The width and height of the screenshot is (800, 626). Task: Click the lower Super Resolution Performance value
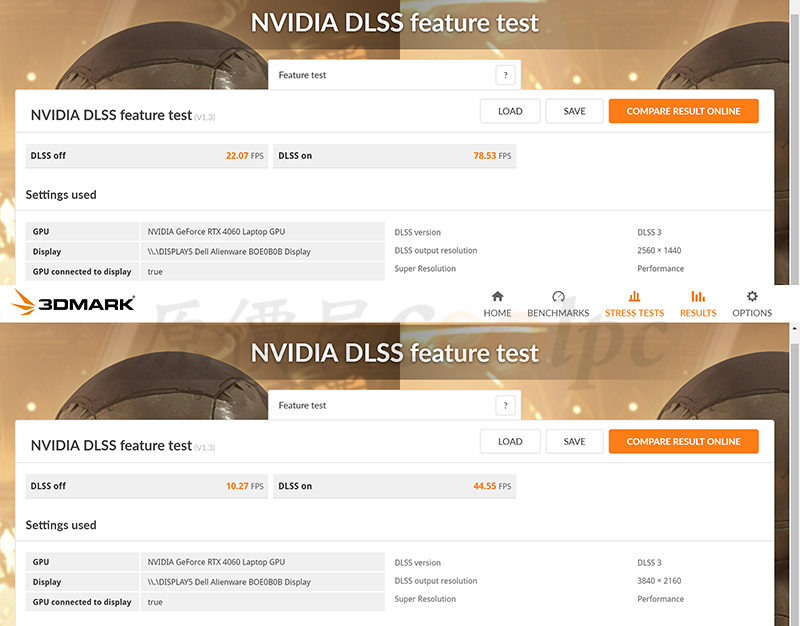660,599
